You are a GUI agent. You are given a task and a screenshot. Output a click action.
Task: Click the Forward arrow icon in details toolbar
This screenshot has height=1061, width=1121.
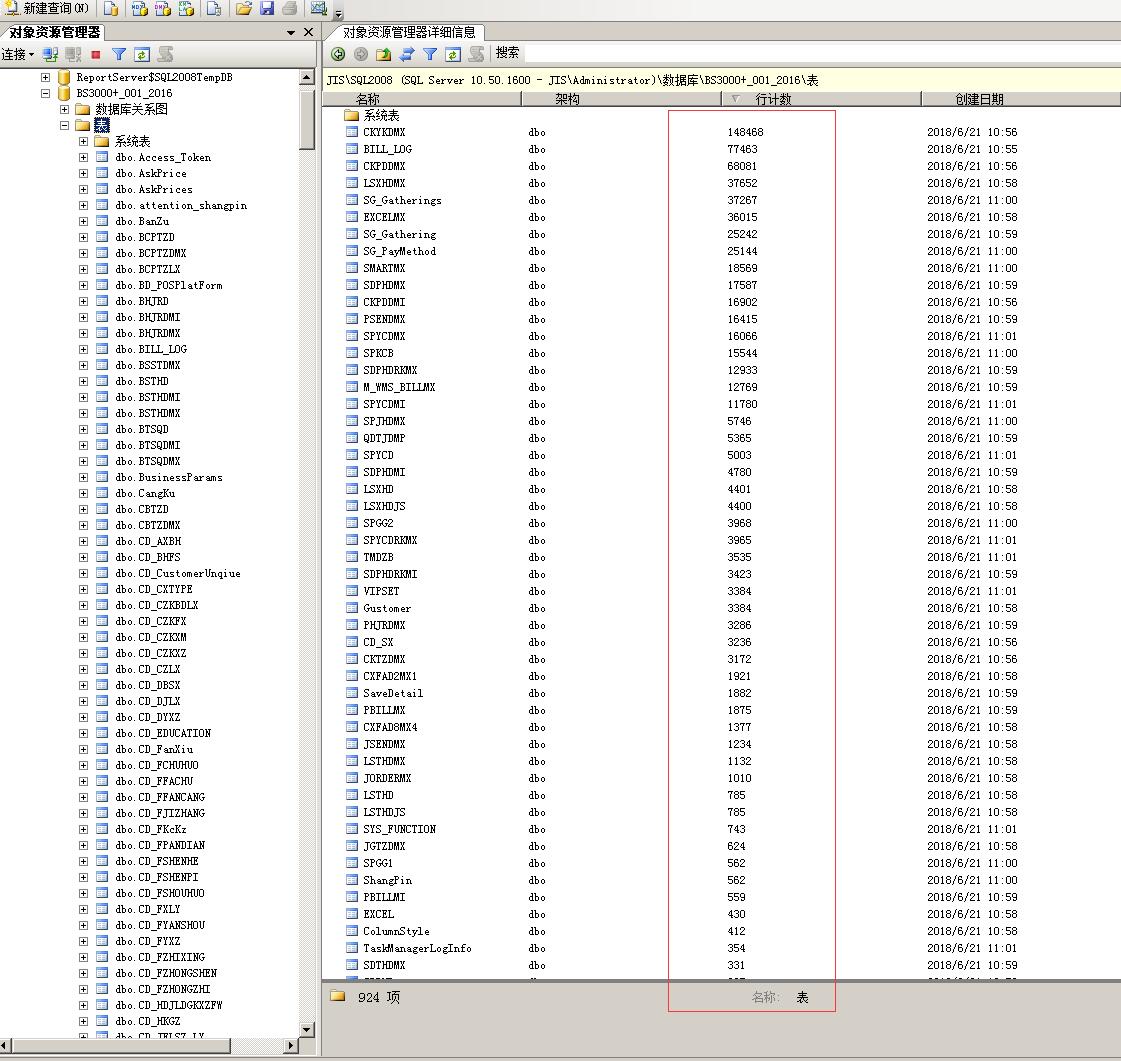(361, 54)
